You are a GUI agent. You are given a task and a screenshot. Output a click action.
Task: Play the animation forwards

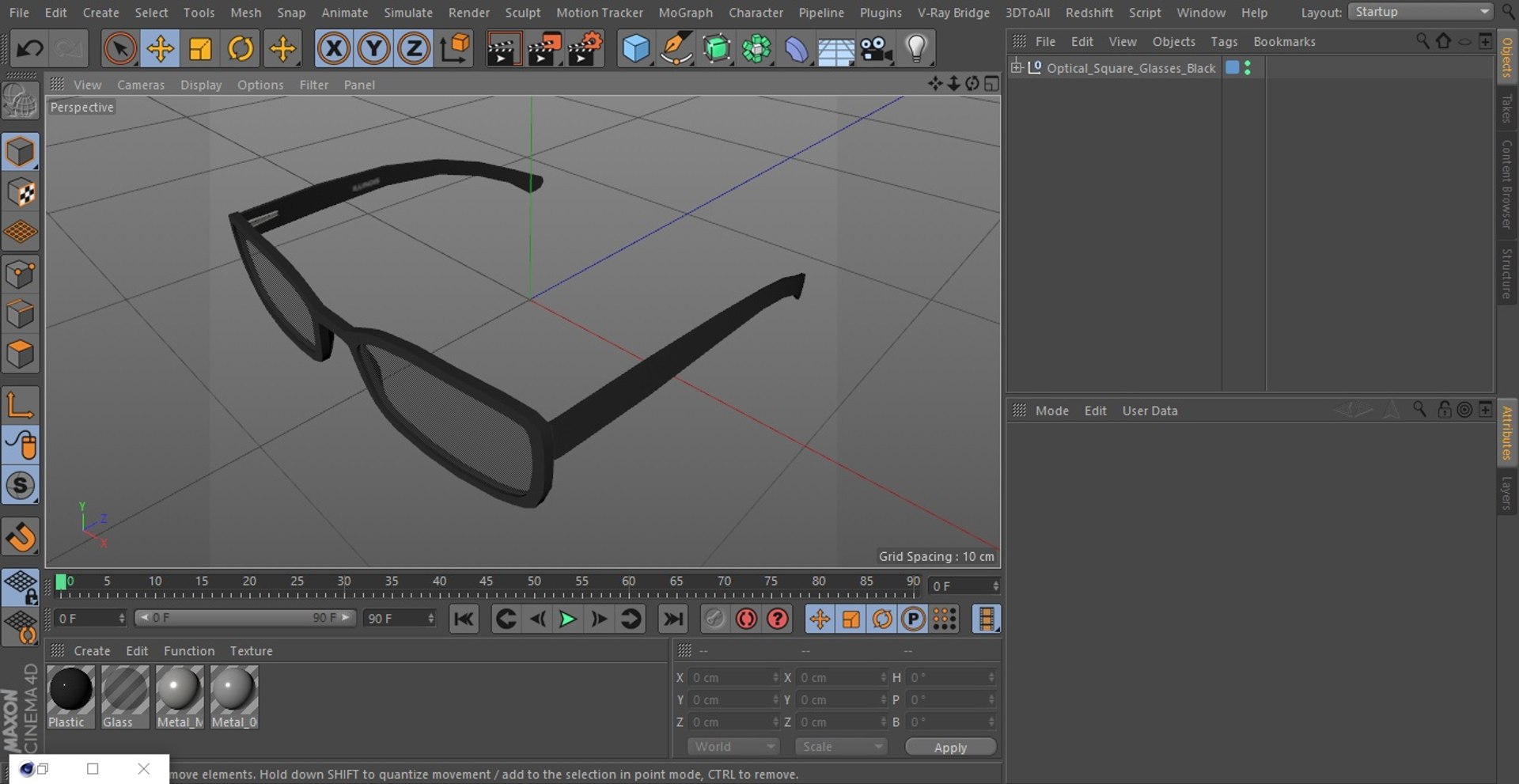(567, 619)
